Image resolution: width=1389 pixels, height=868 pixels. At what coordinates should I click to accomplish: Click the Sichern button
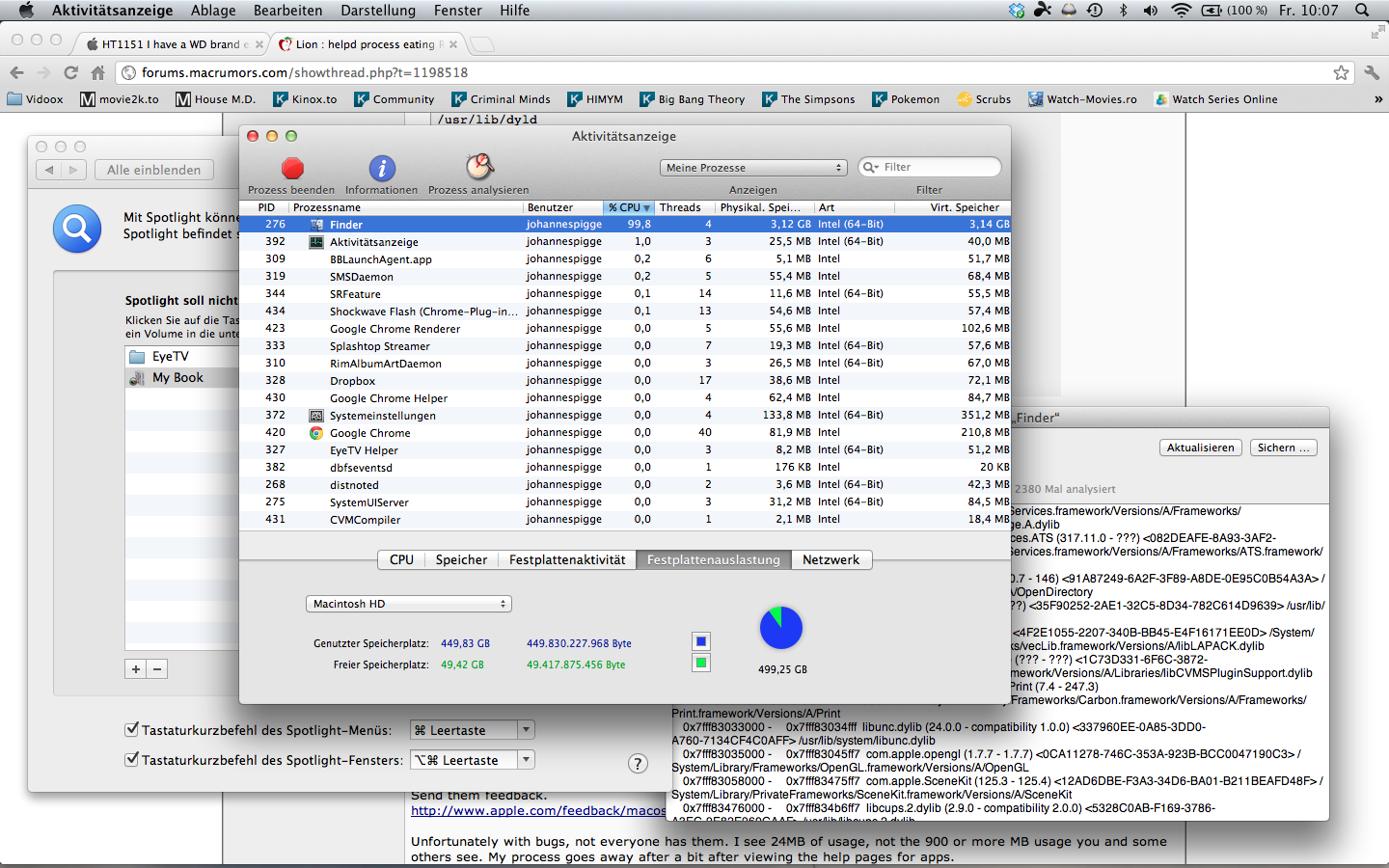coord(1283,448)
